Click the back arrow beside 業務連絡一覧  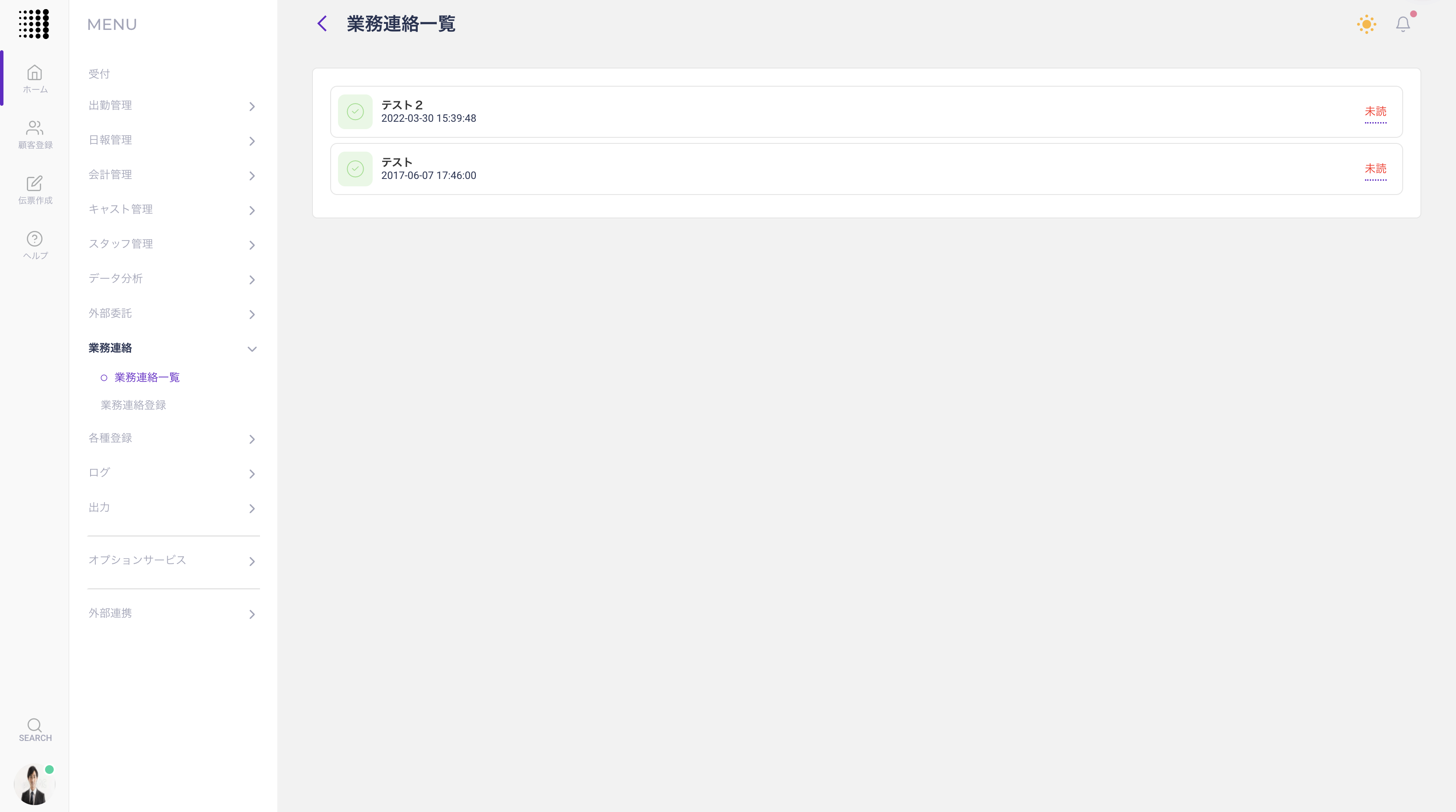coord(322,24)
